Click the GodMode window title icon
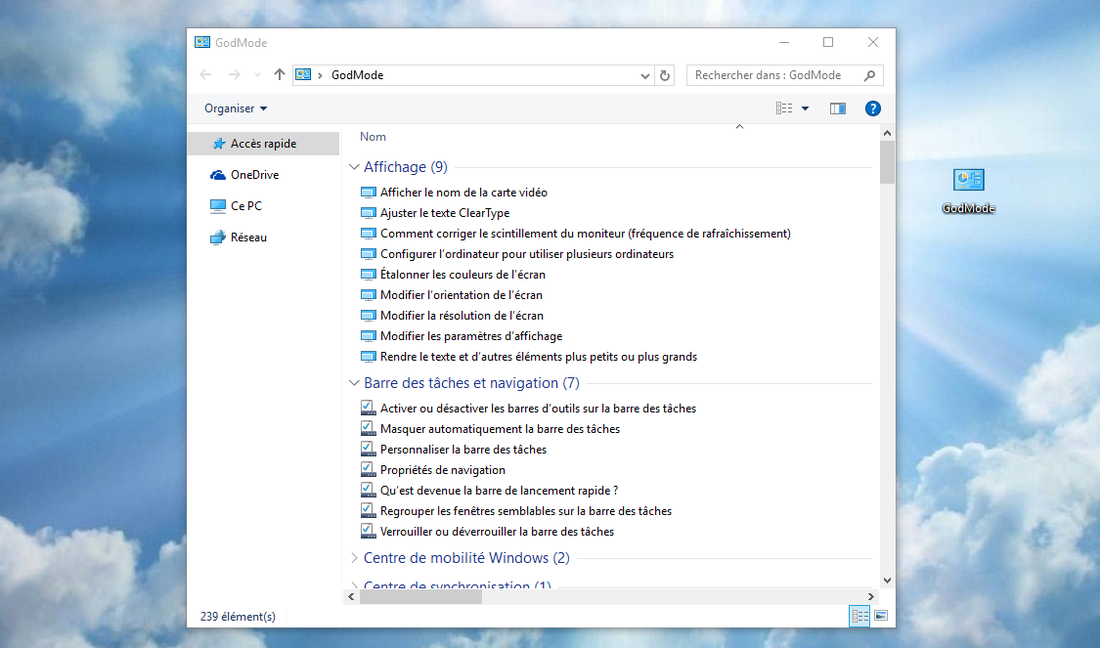Screen dimensions: 1100x648 pyautogui.click(x=202, y=42)
